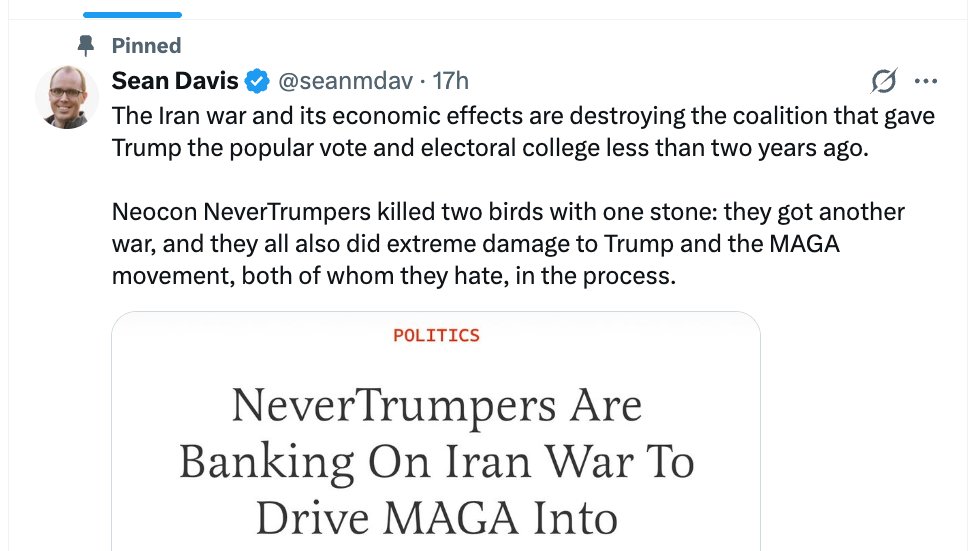Viewport: 980px width, 551px height.
Task: Open the post's first paragraph about Iran war
Action: (523, 132)
